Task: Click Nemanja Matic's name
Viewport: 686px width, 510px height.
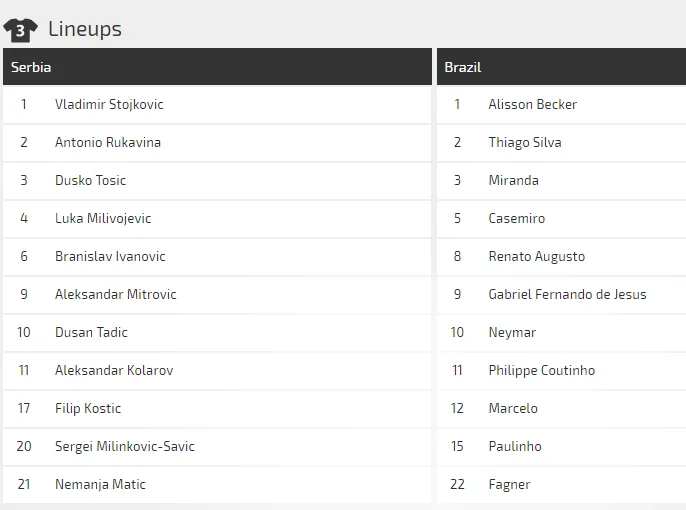Action: tap(100, 484)
